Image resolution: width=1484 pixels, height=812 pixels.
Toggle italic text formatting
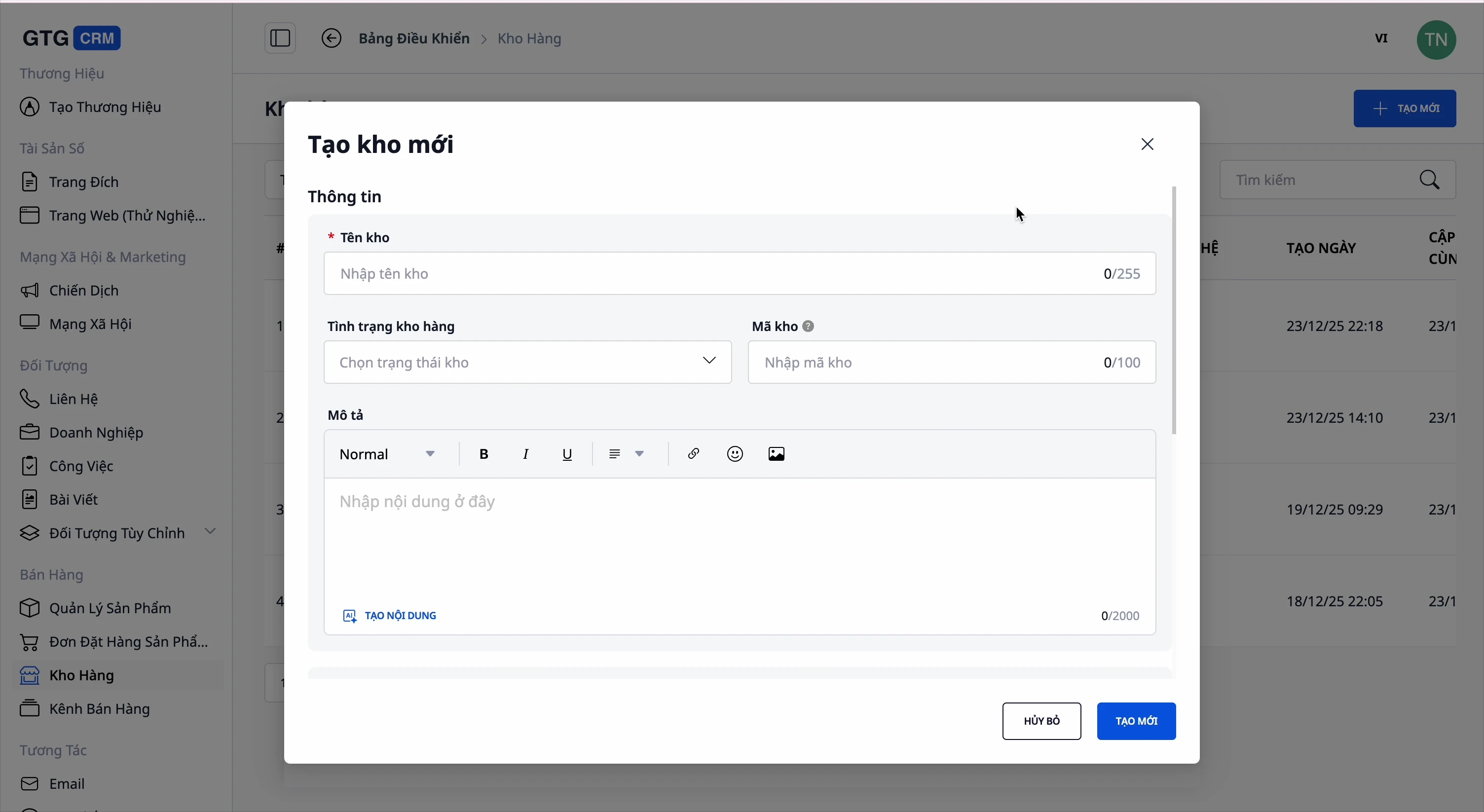pos(525,454)
